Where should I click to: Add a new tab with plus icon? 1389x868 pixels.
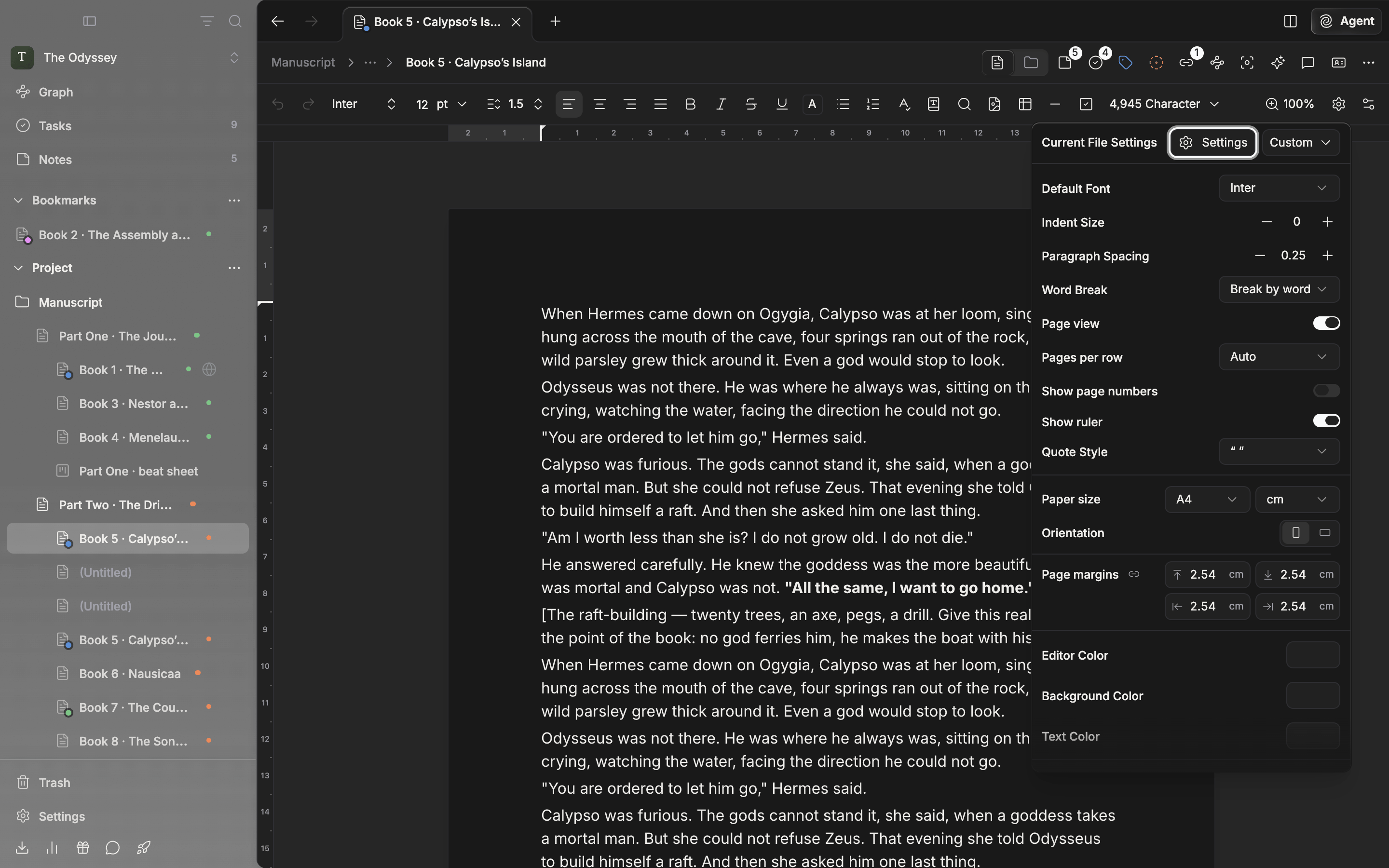click(555, 21)
